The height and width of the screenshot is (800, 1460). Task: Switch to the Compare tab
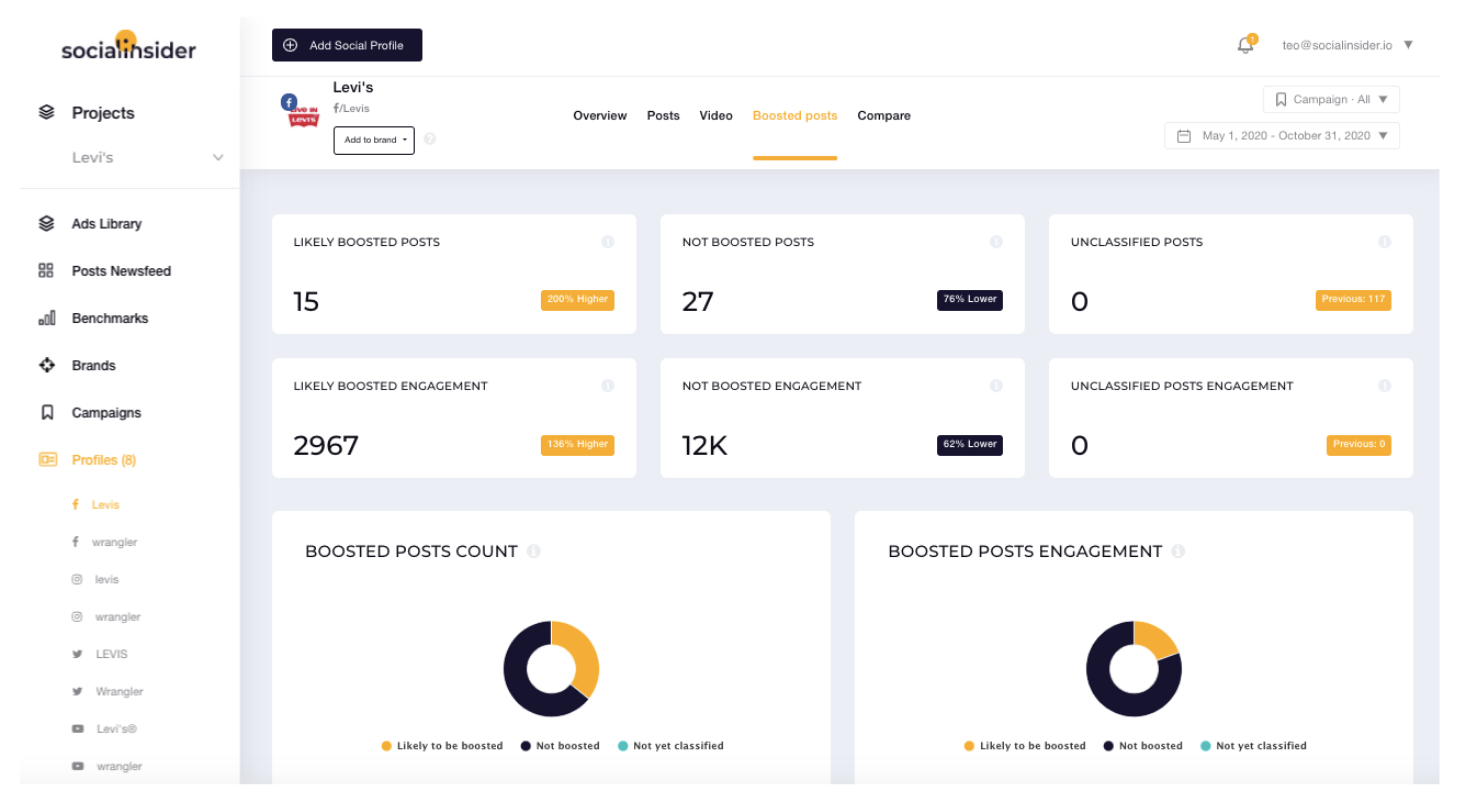click(884, 116)
